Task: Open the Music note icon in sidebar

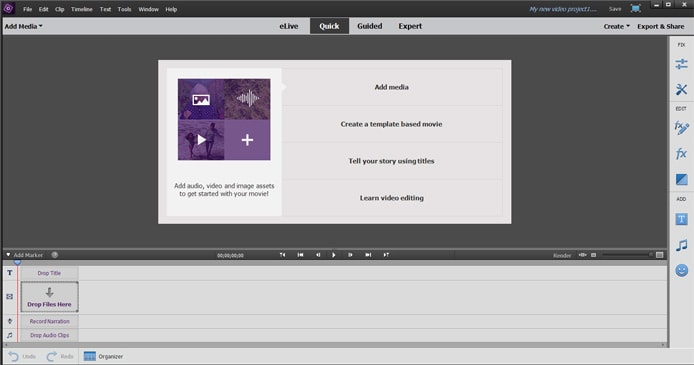Action: click(682, 245)
